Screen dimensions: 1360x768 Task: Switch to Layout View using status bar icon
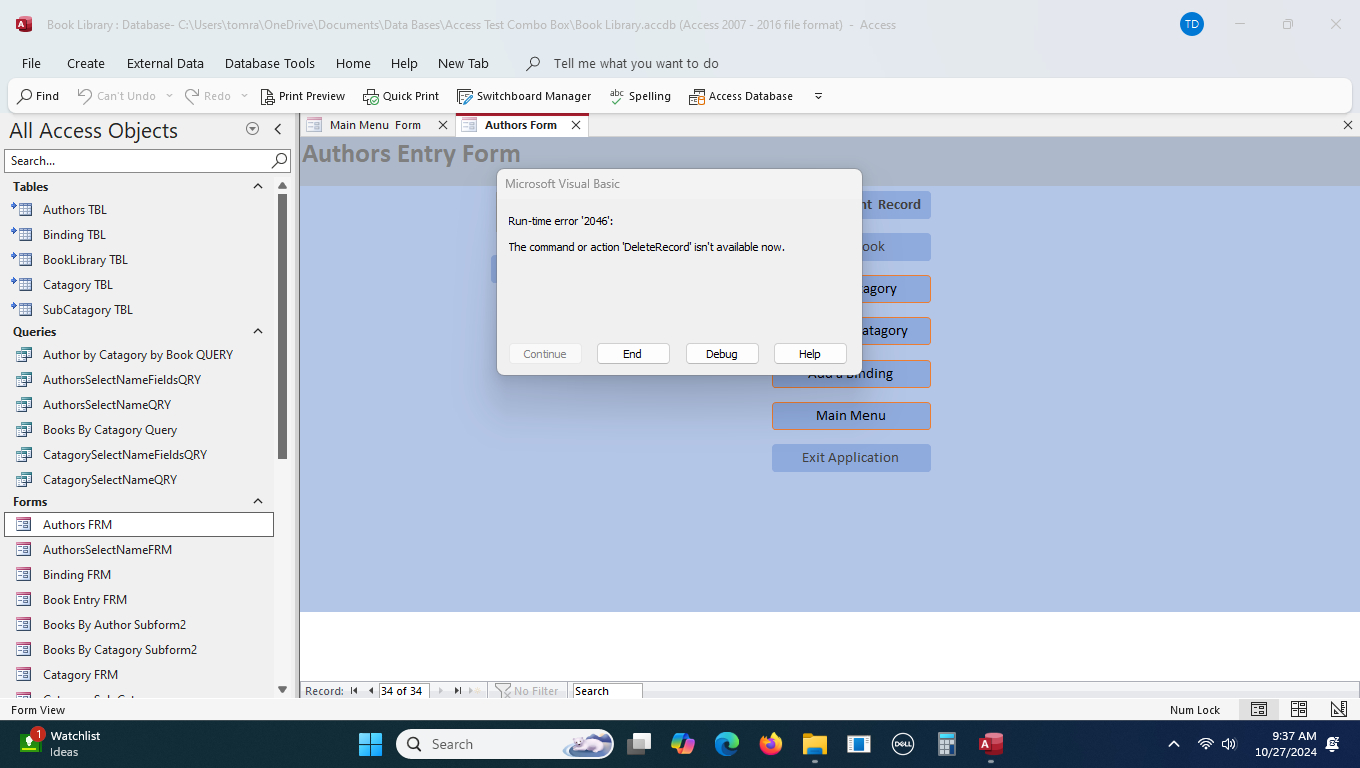pos(1299,709)
